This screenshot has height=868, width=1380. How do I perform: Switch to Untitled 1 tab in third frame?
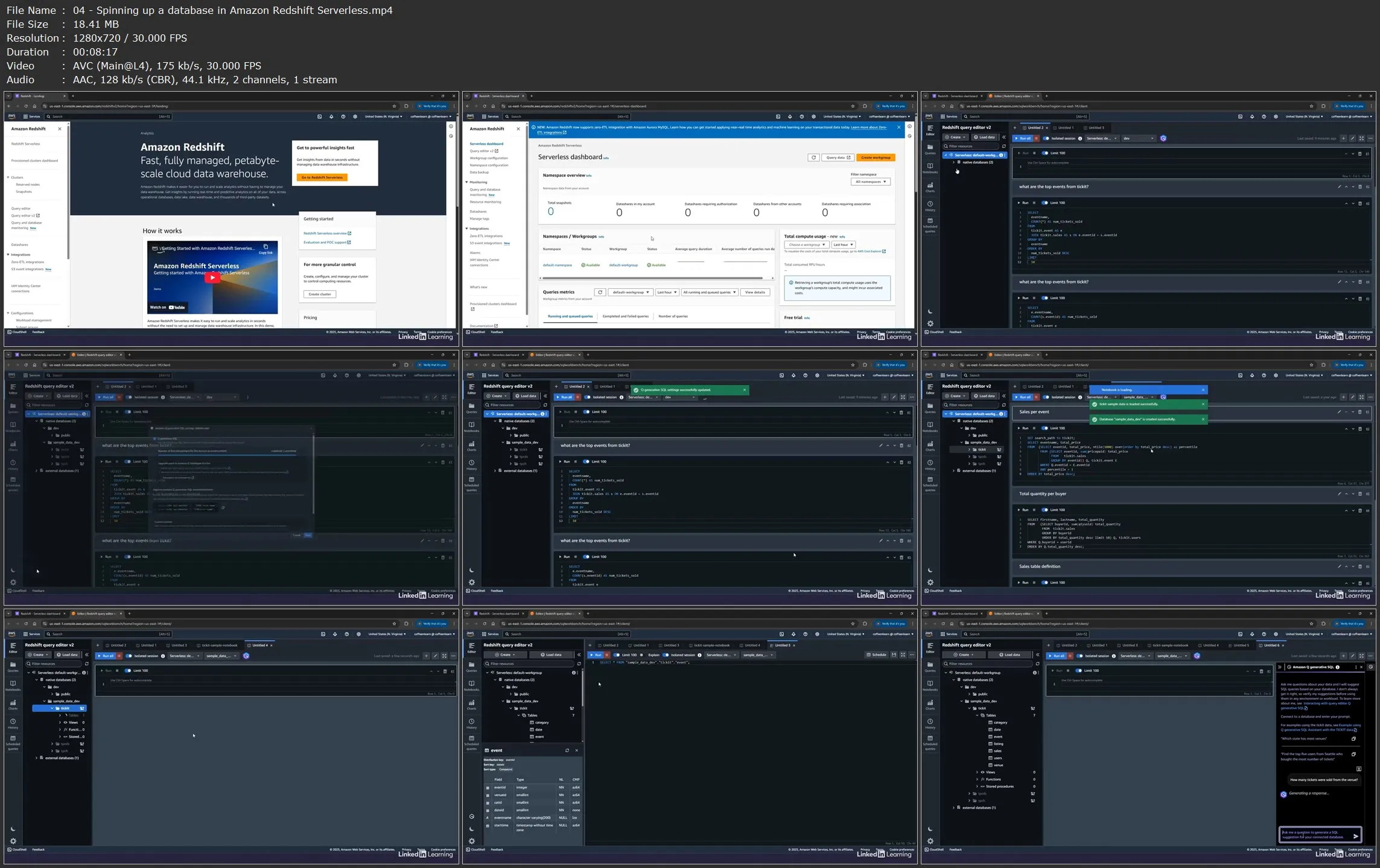1065,128
